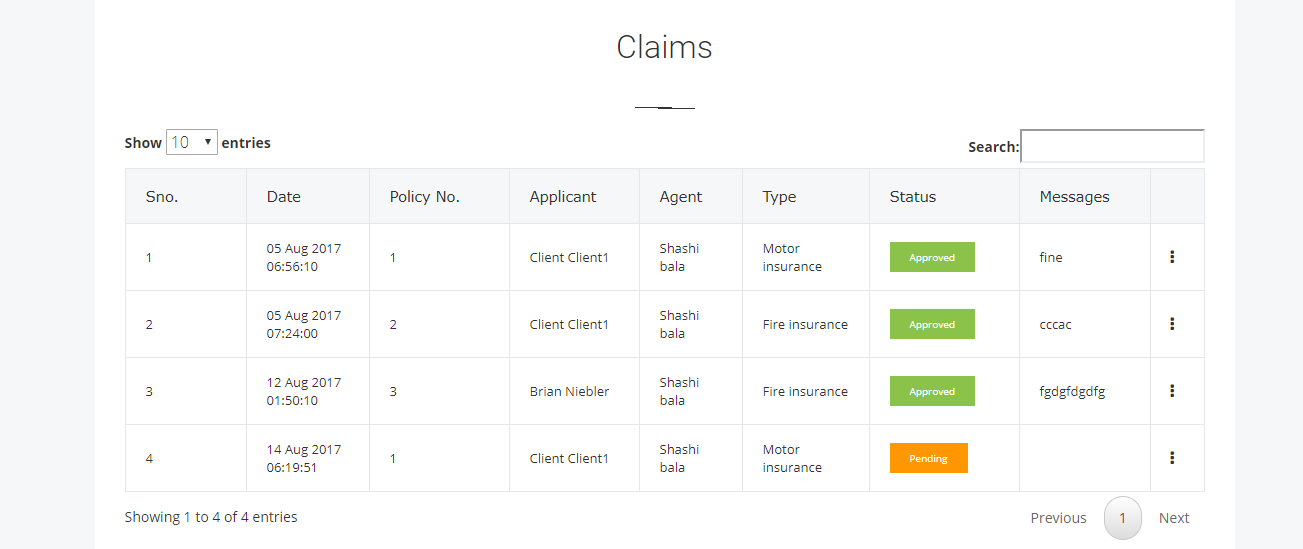
Task: Sort table by Sno. column
Action: 186,197
